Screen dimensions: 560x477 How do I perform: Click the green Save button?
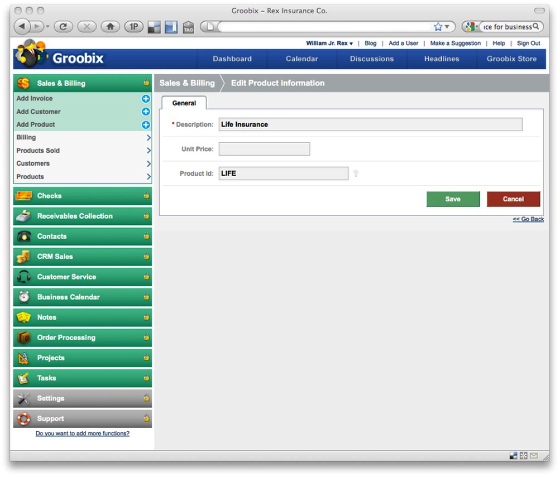453,199
